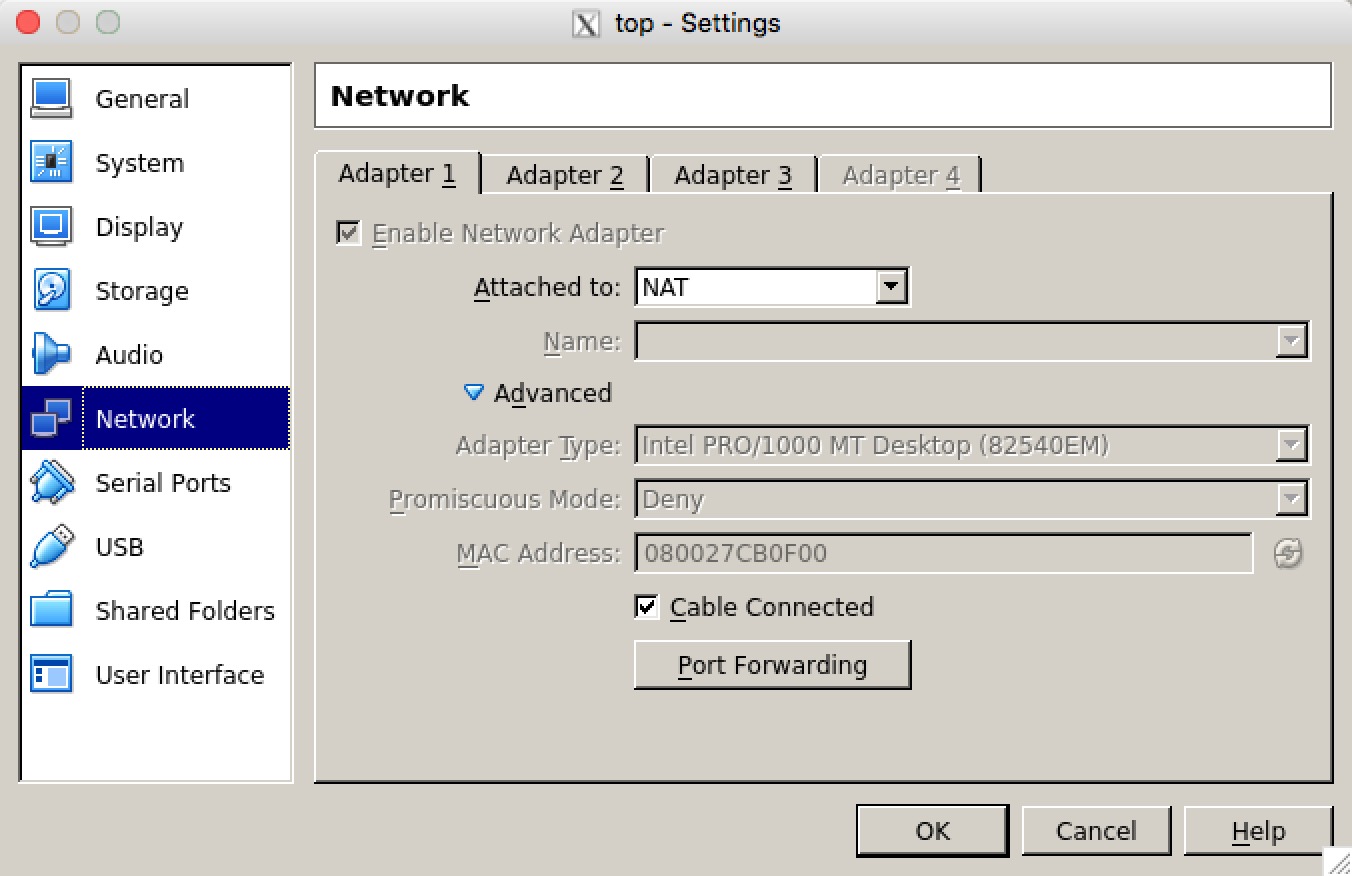Switch to the Adapter 3 tab
This screenshot has height=876, width=1352.
coord(733,175)
